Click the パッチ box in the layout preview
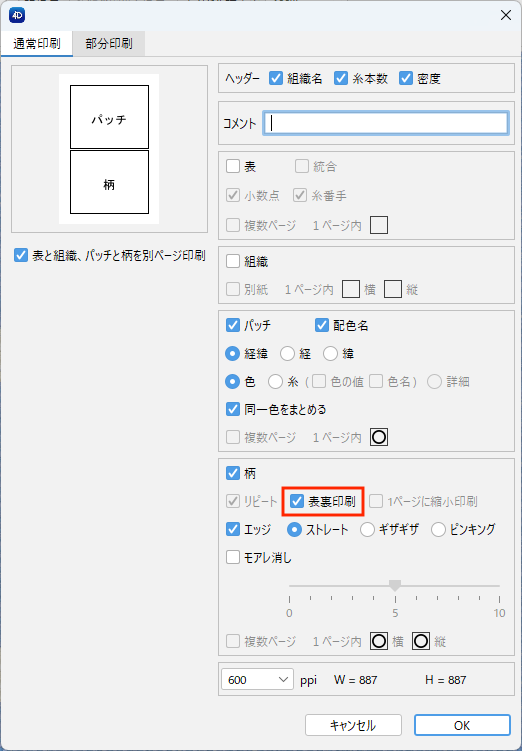 tap(109, 117)
